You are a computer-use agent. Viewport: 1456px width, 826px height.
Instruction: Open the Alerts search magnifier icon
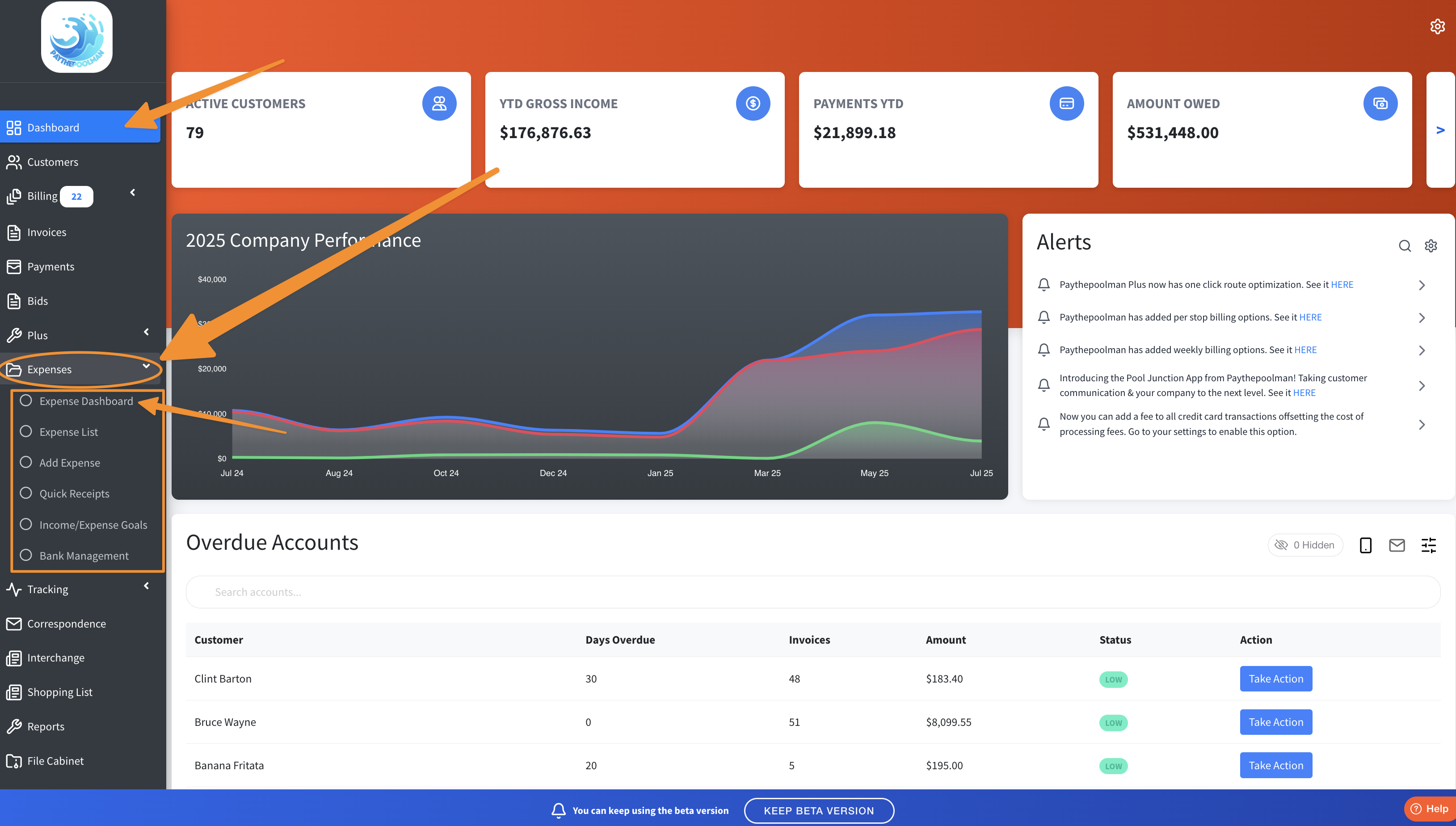(1405, 246)
